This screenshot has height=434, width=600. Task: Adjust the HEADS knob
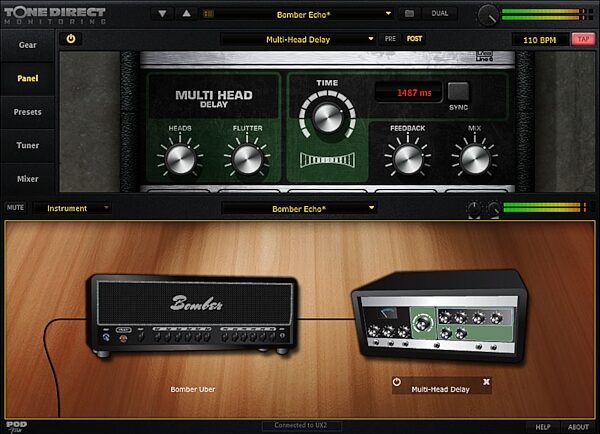pos(180,159)
